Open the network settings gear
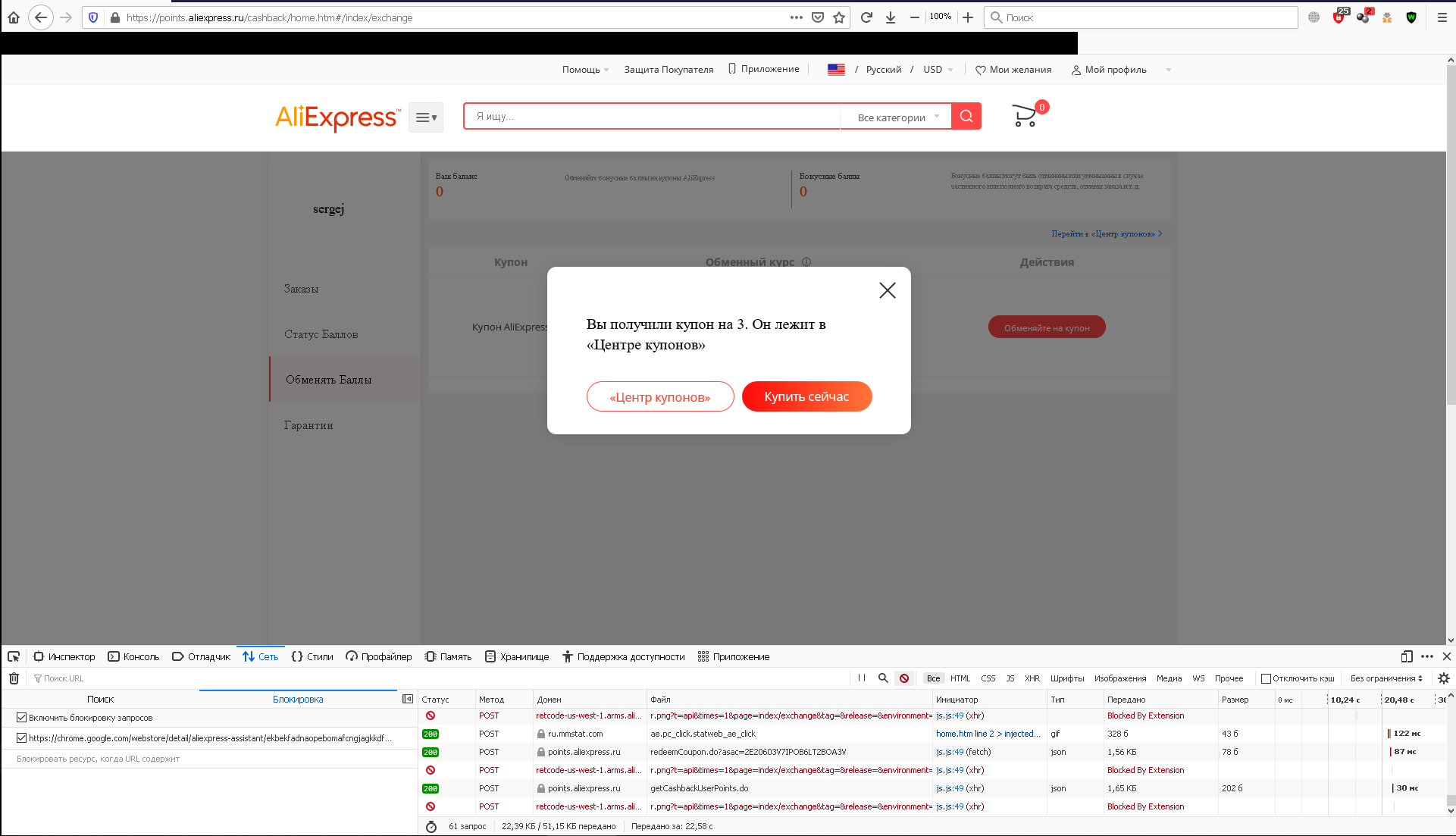 point(1444,678)
